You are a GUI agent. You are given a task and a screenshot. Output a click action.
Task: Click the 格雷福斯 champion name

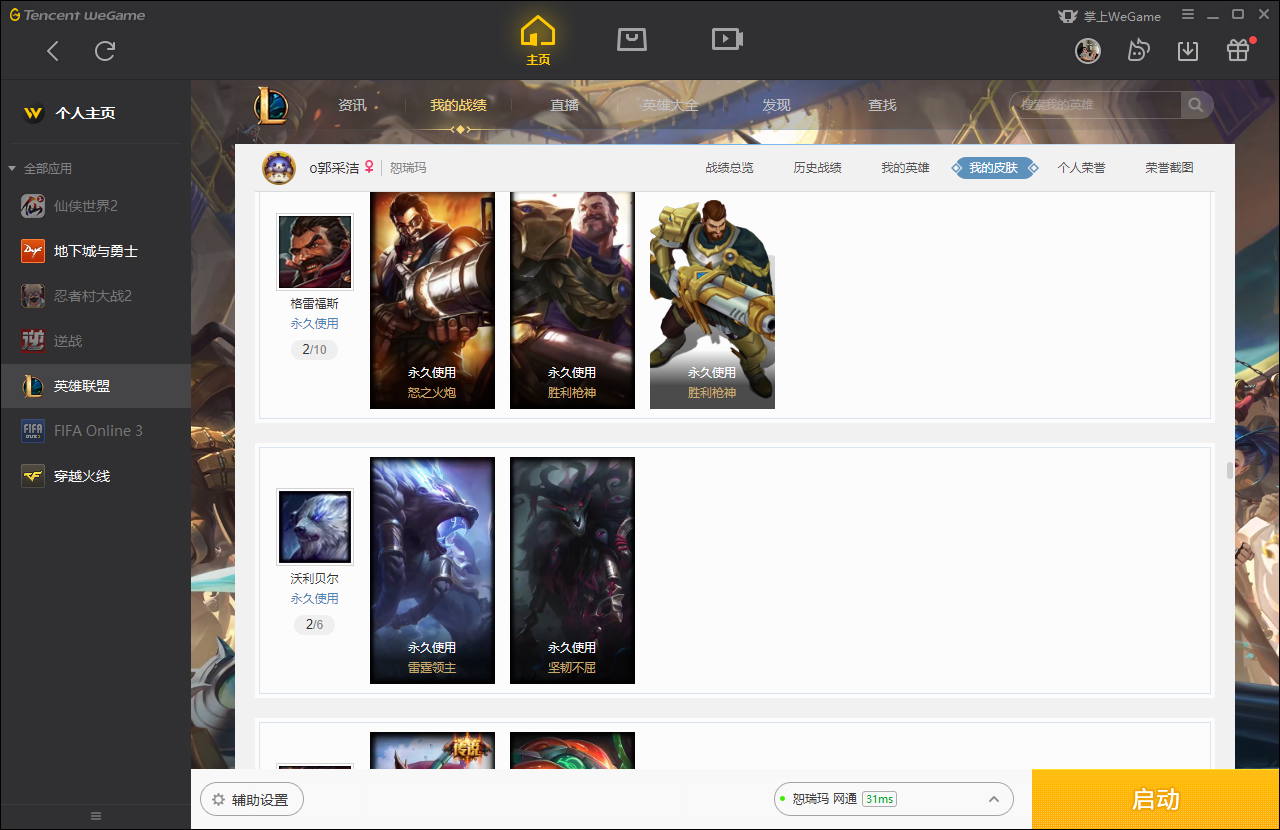(314, 303)
